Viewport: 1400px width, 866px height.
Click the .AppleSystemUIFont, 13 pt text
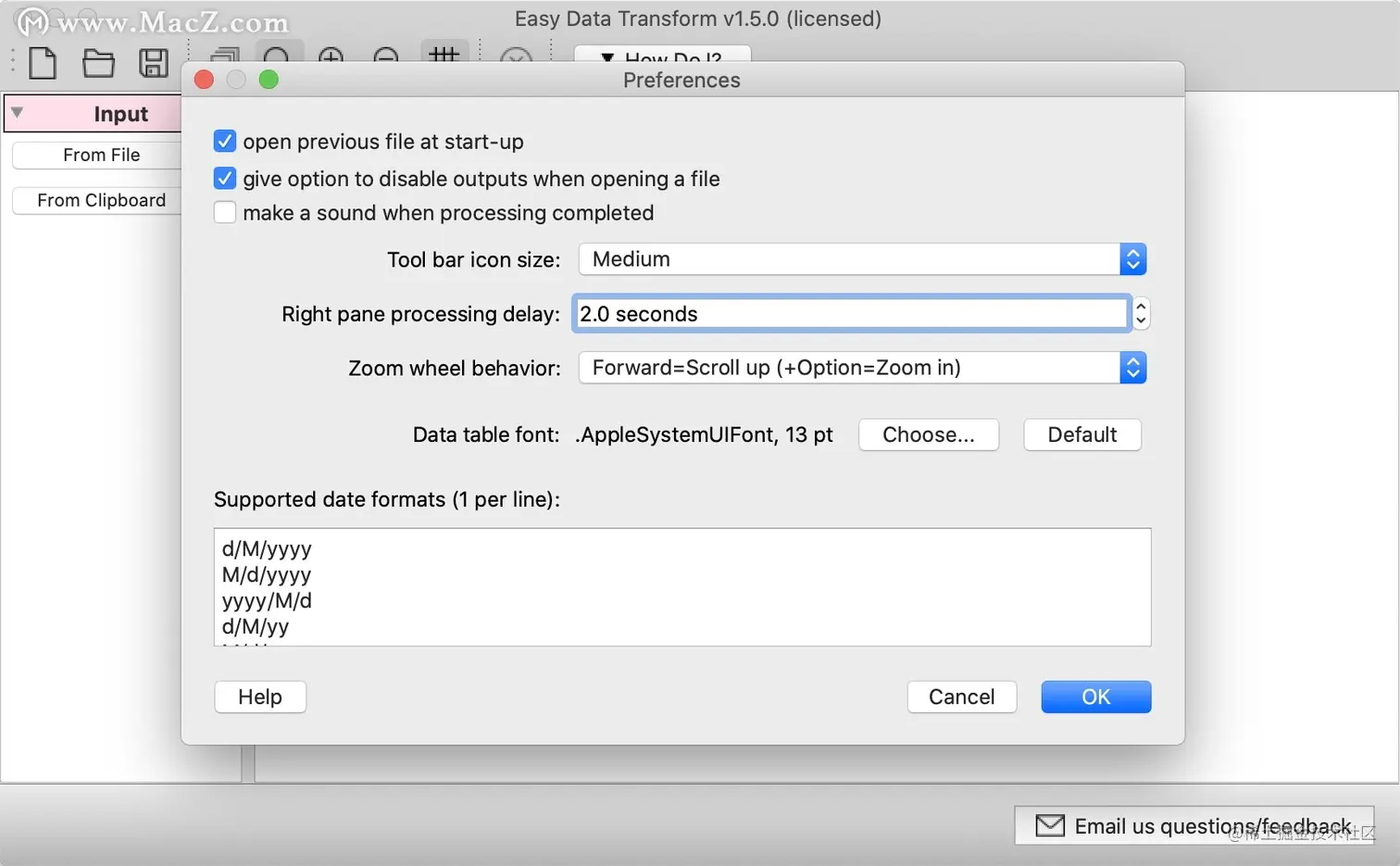704,434
